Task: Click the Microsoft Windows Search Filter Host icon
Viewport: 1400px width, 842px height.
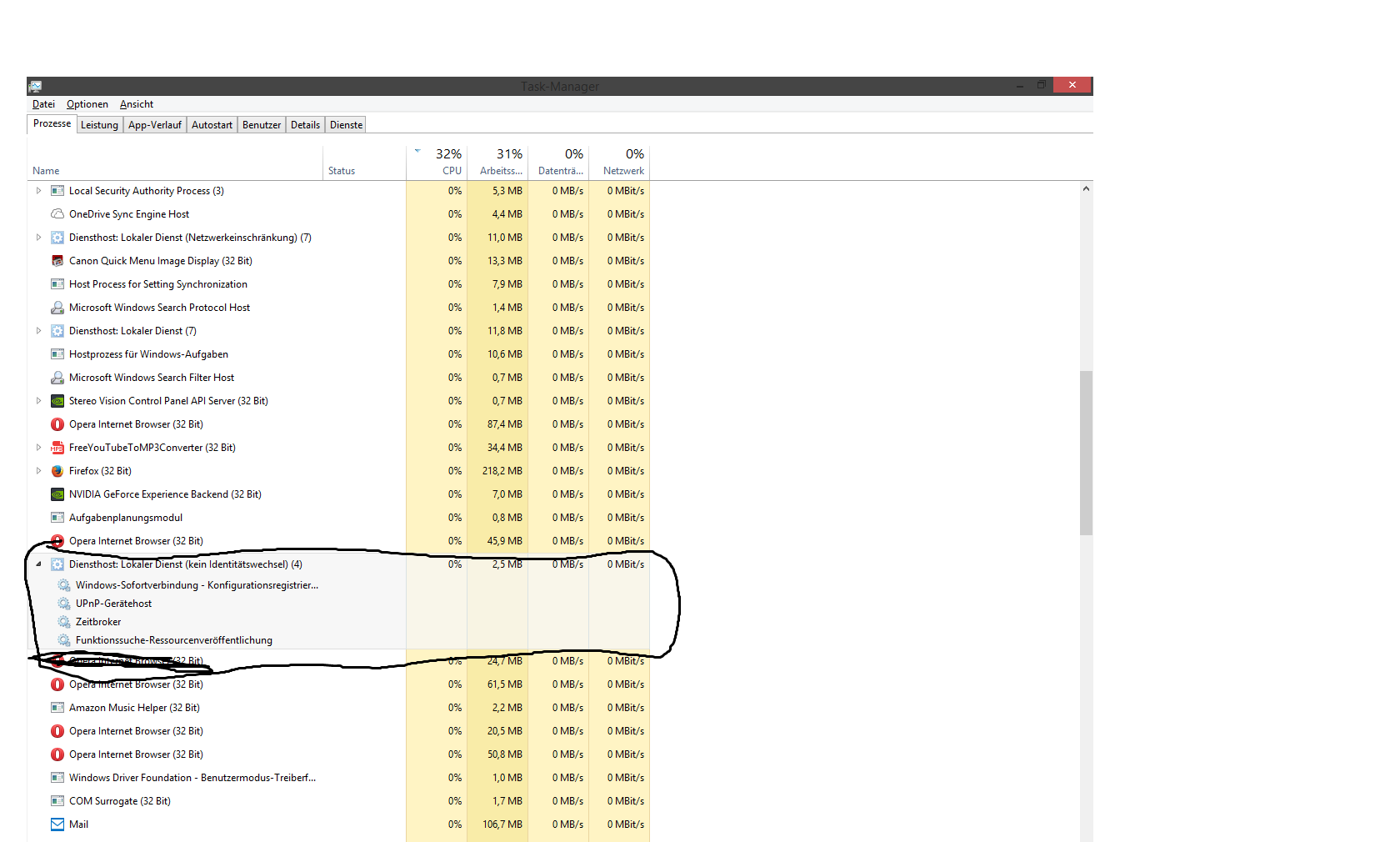Action: (57, 378)
